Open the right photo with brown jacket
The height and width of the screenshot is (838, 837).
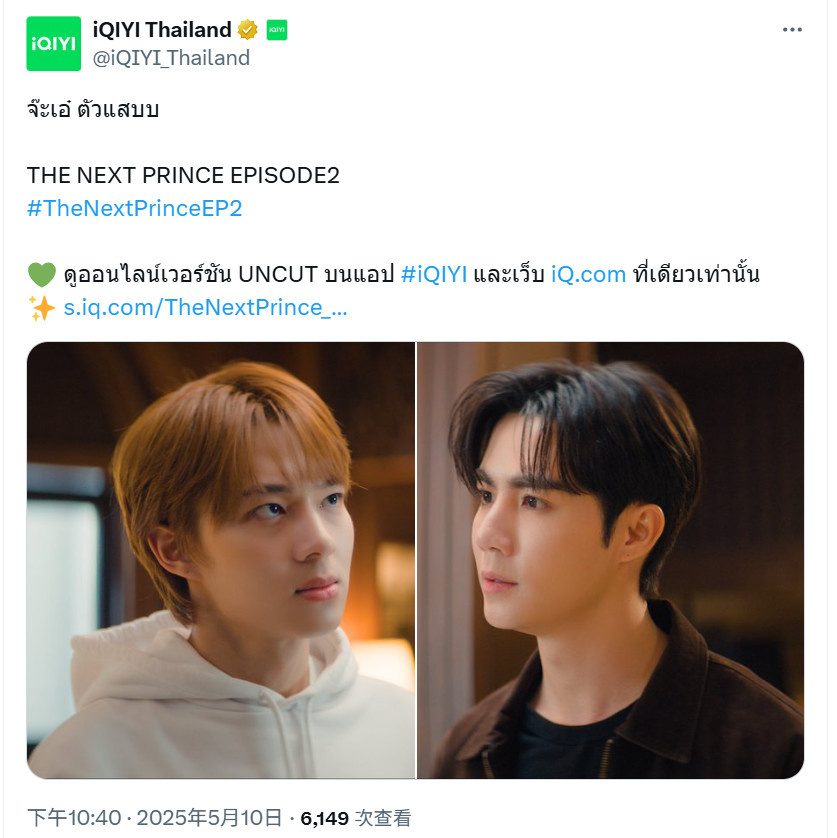tap(610, 560)
